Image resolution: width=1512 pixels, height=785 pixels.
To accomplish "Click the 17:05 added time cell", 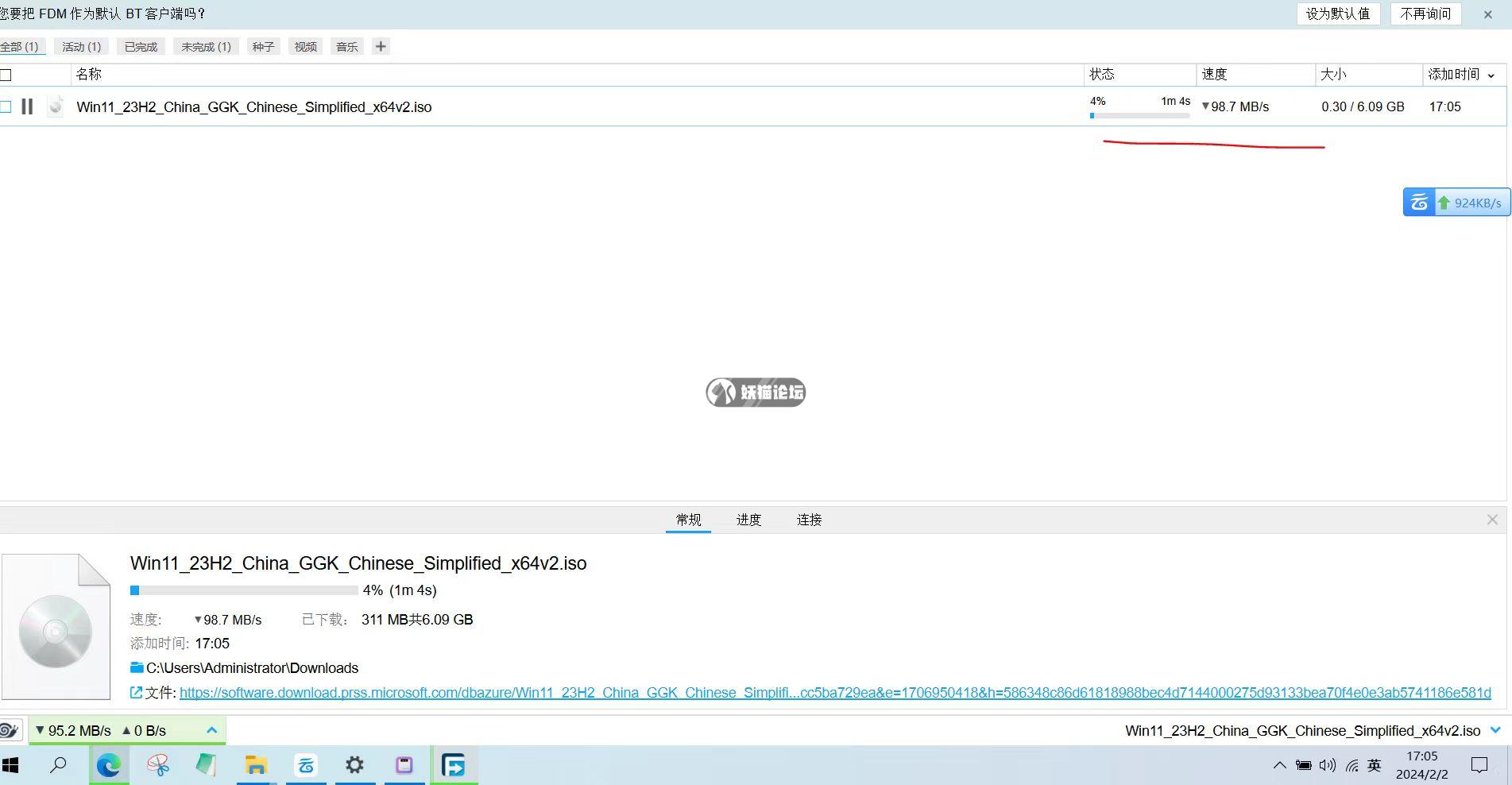I will point(1444,106).
